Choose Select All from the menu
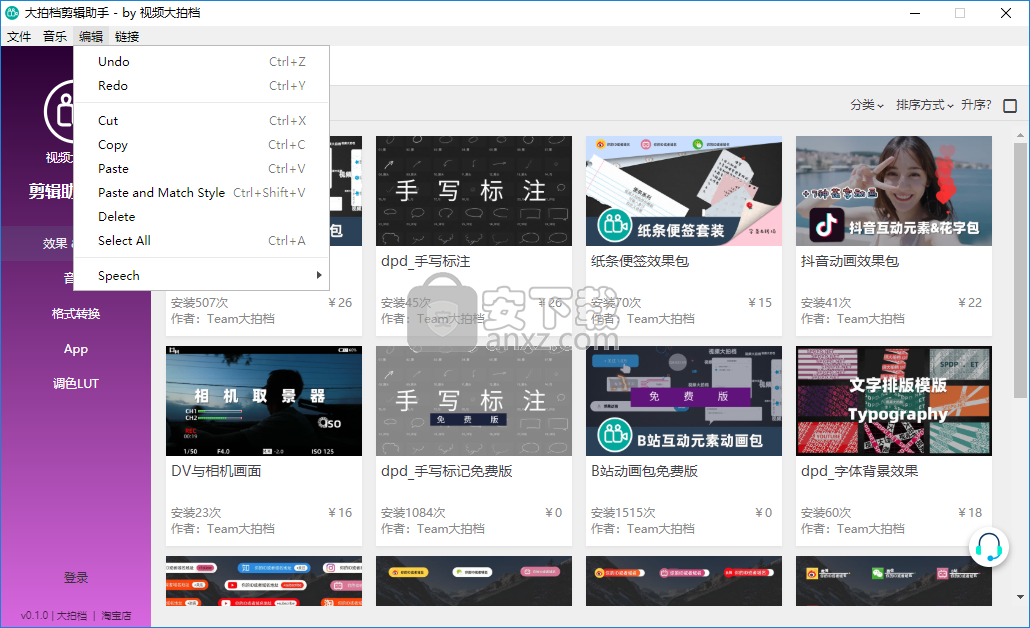Viewport: 1030px width, 628px height. (x=202, y=241)
